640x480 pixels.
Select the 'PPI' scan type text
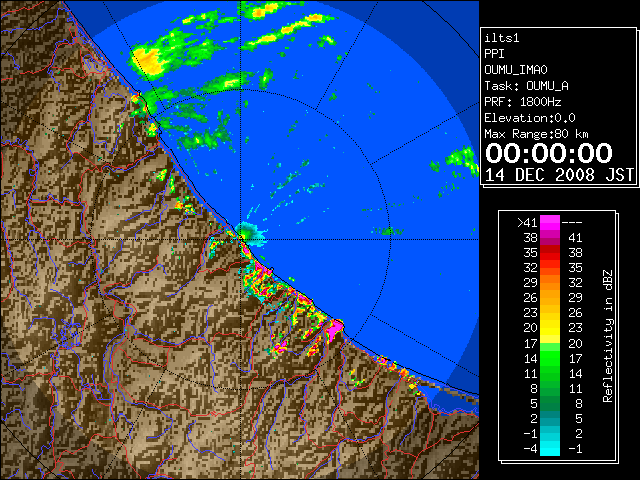[x=494, y=54]
